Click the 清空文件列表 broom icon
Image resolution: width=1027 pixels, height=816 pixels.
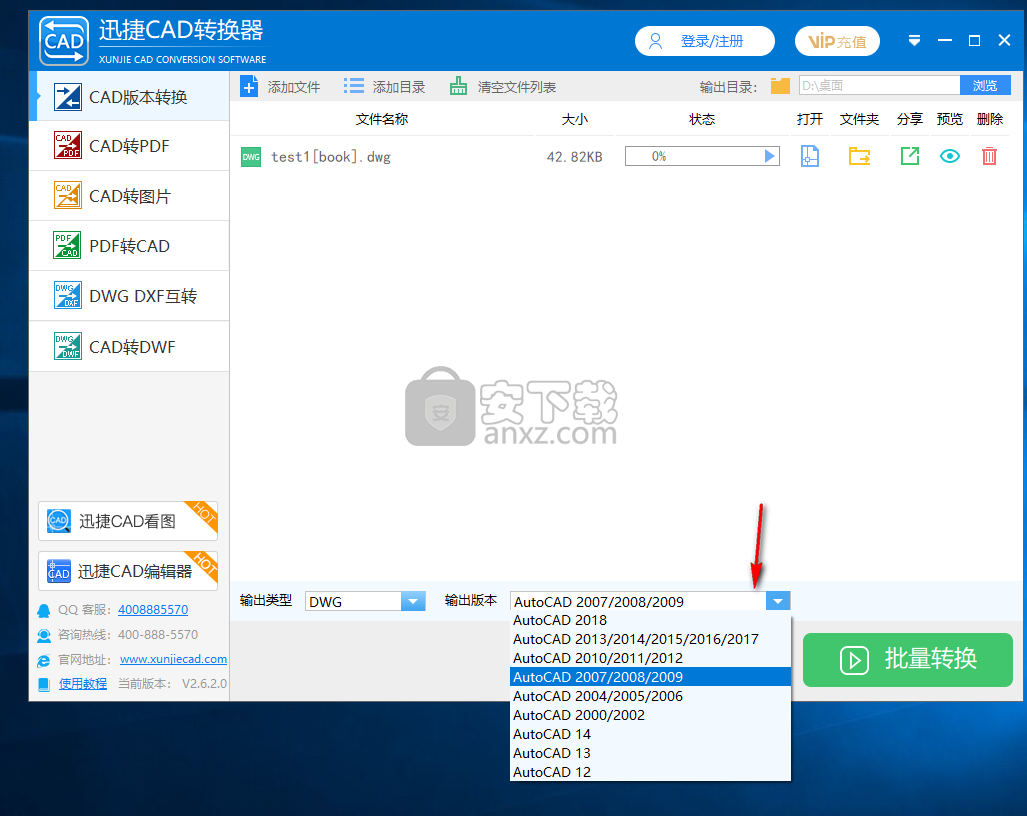click(x=458, y=86)
